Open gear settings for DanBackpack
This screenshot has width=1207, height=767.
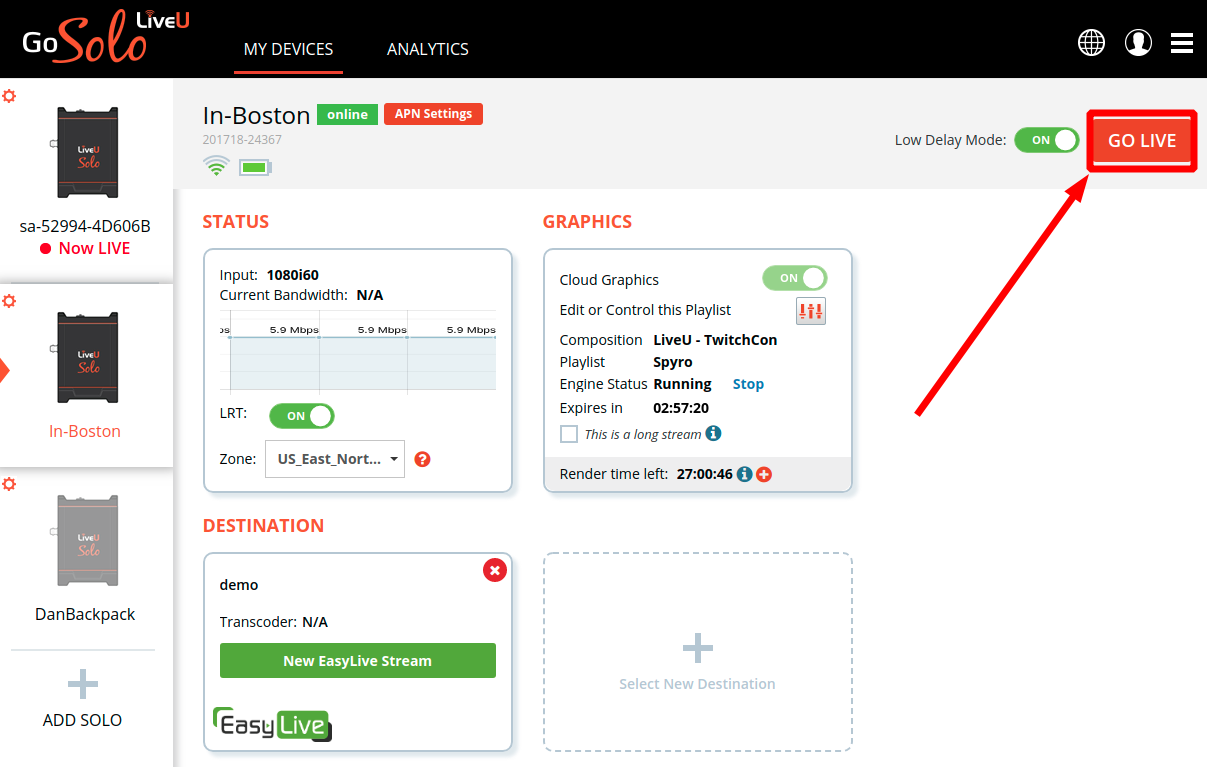(x=9, y=484)
